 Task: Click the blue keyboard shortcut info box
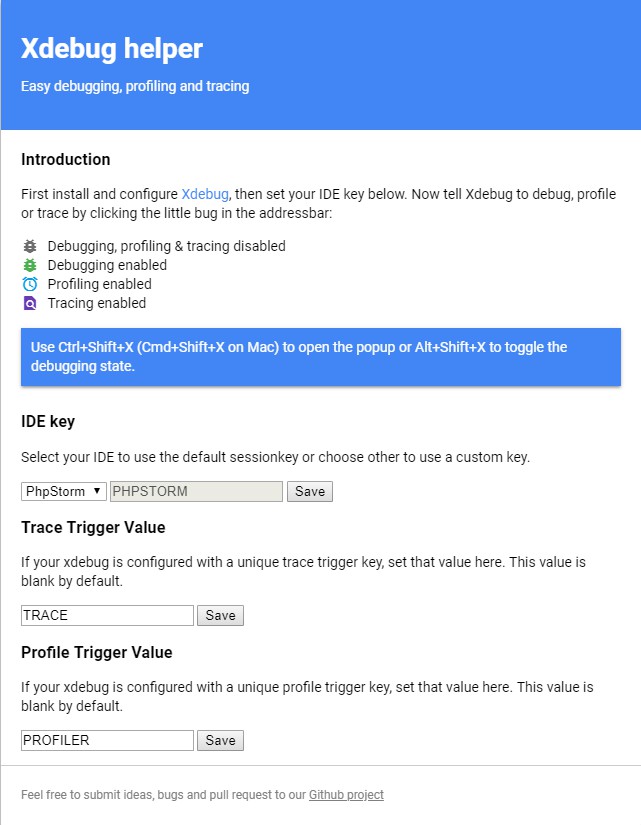[320, 356]
